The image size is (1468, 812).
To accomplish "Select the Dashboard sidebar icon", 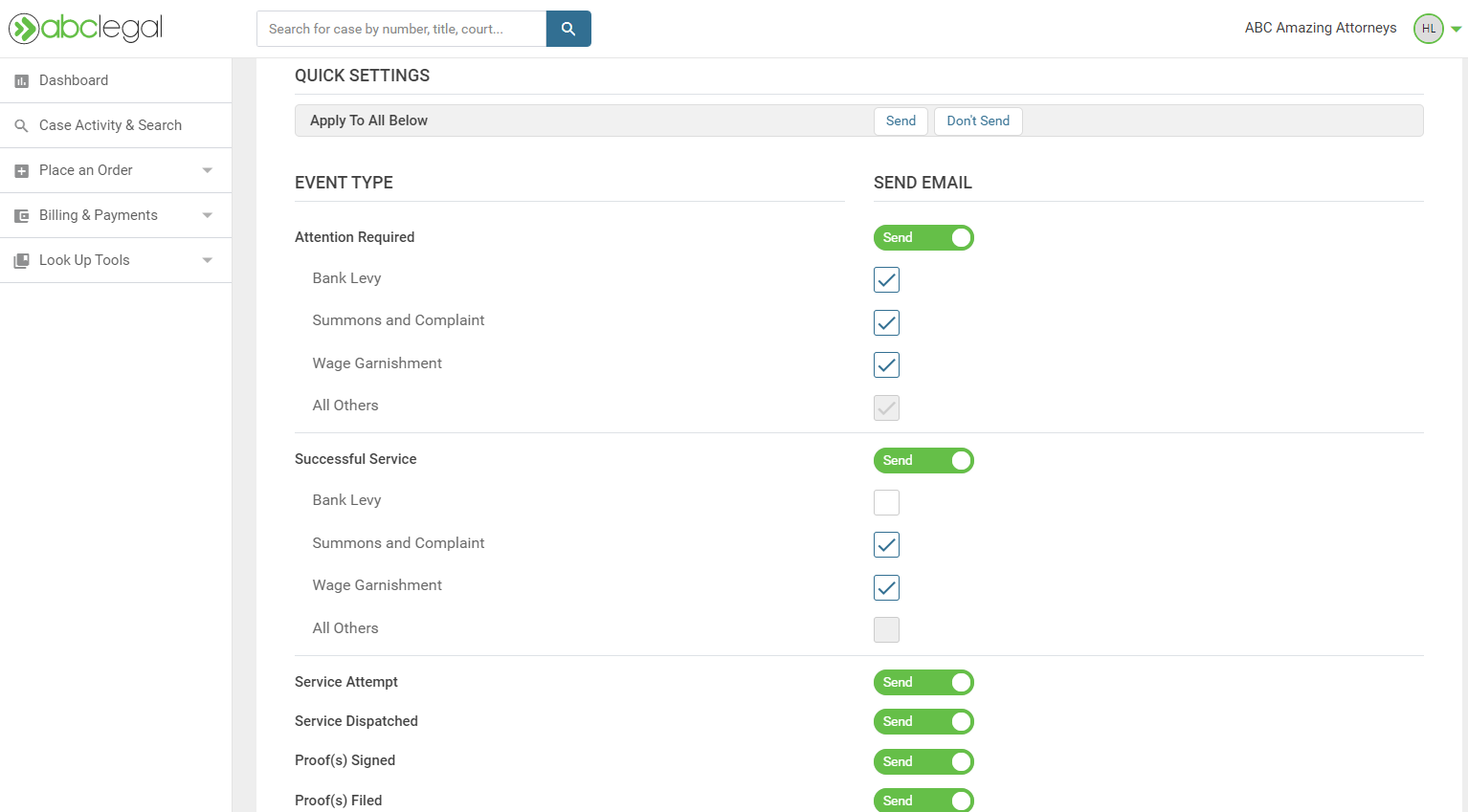I will coord(21,80).
